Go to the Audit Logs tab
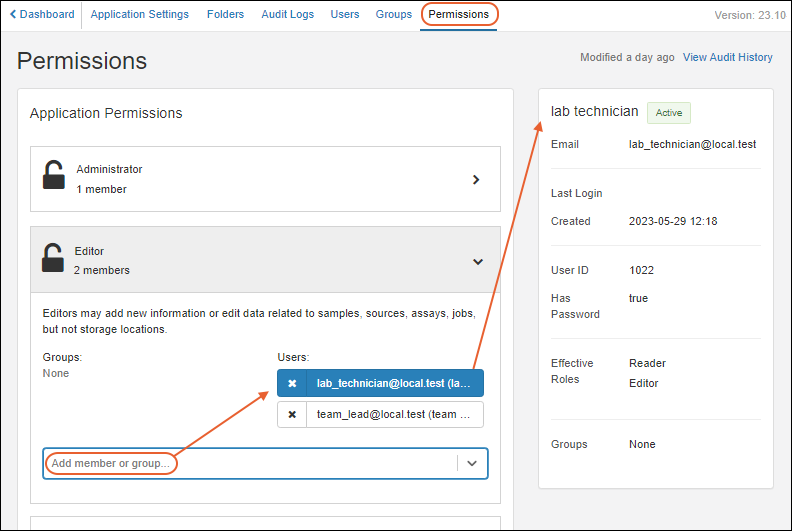The image size is (792, 531). [x=287, y=15]
